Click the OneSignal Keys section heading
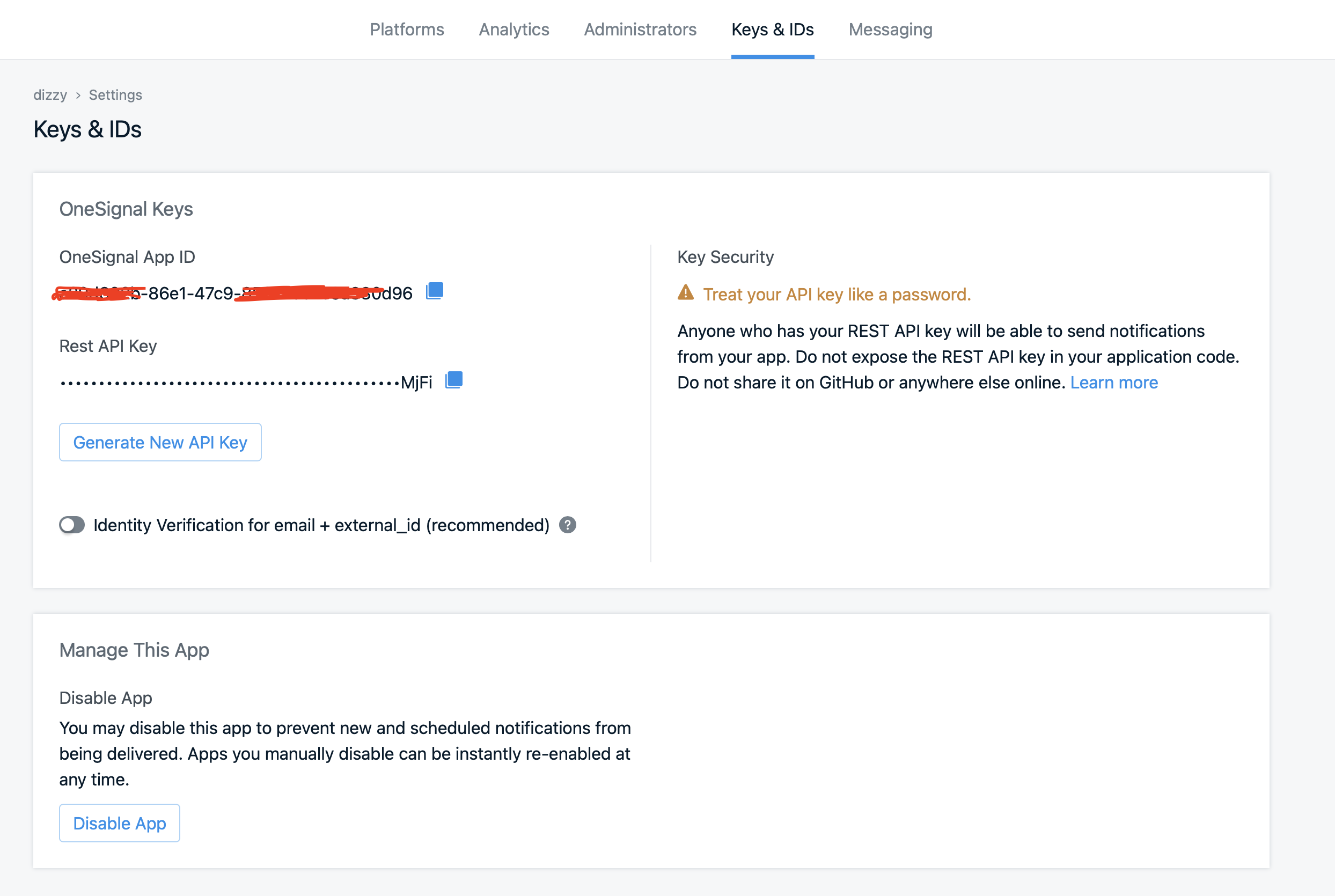 pyautogui.click(x=126, y=209)
